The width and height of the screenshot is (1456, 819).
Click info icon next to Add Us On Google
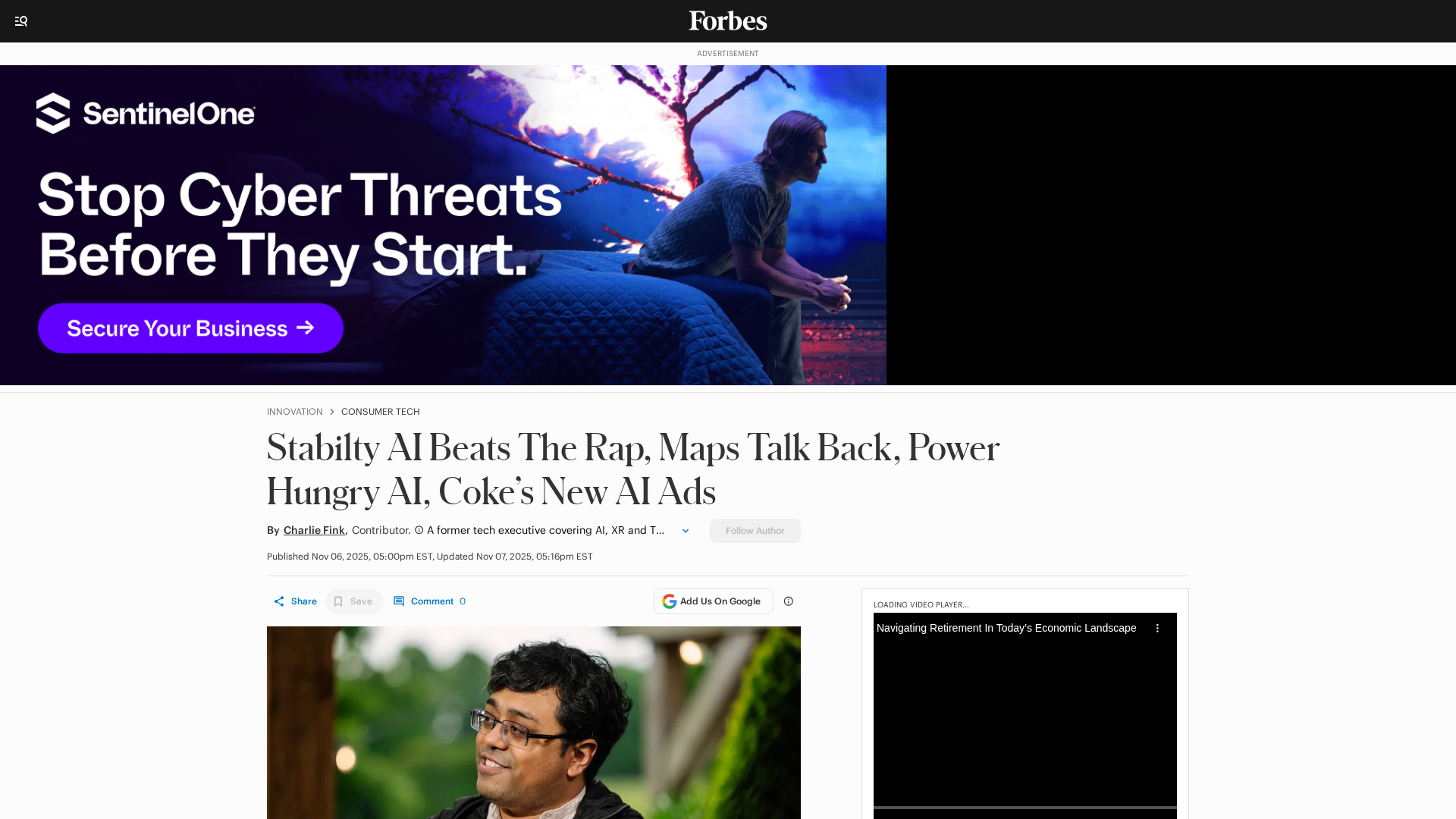pos(789,601)
